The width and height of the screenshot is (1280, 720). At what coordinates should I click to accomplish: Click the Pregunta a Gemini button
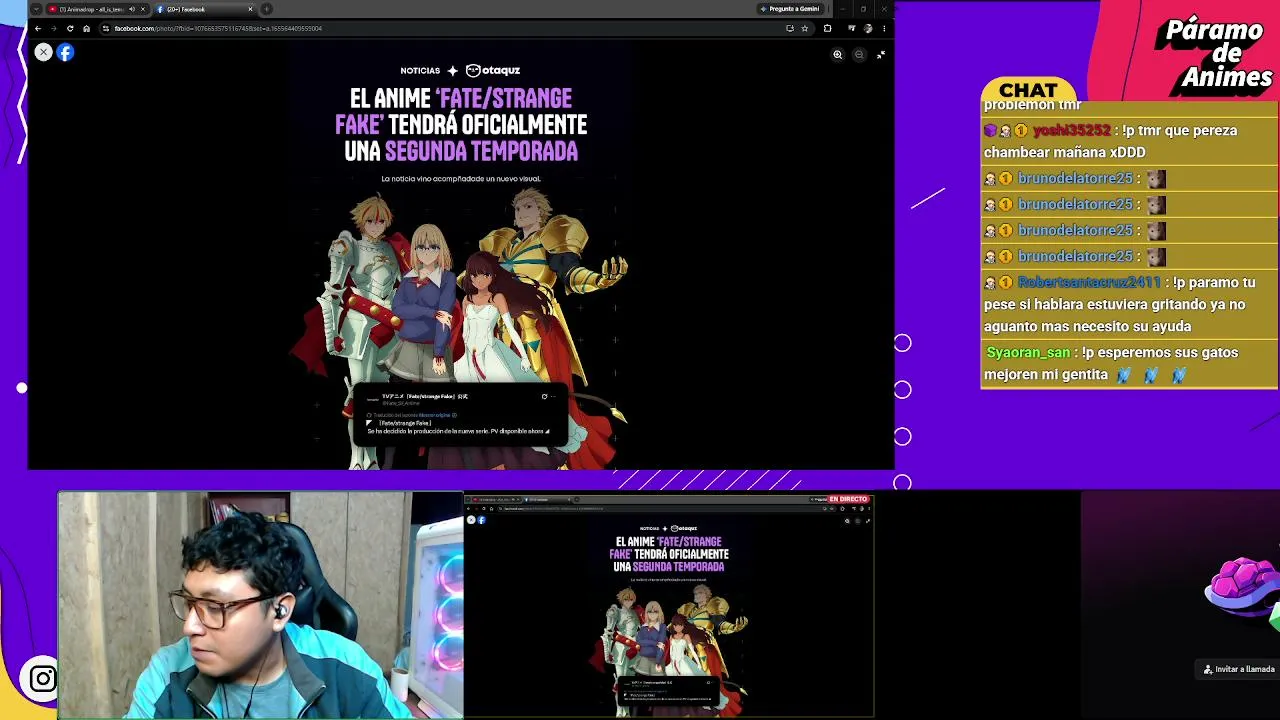[x=790, y=9]
